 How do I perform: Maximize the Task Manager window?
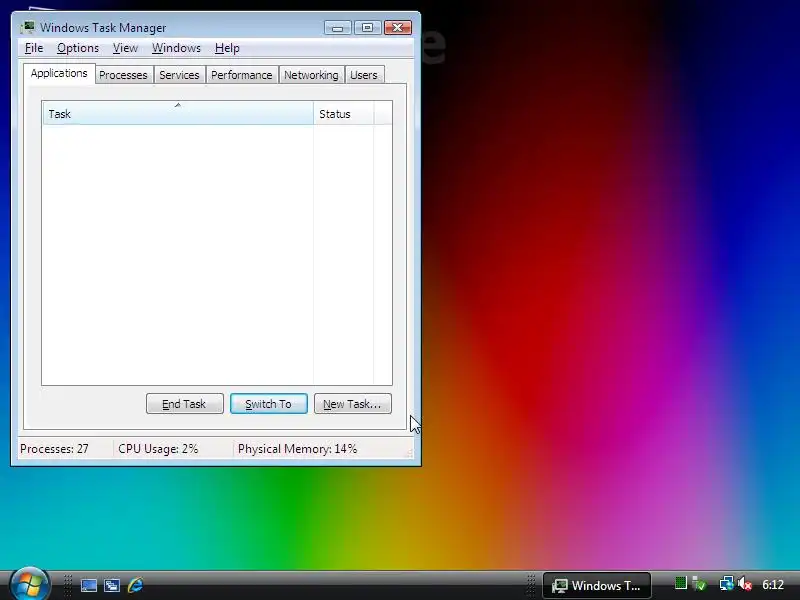(x=367, y=28)
